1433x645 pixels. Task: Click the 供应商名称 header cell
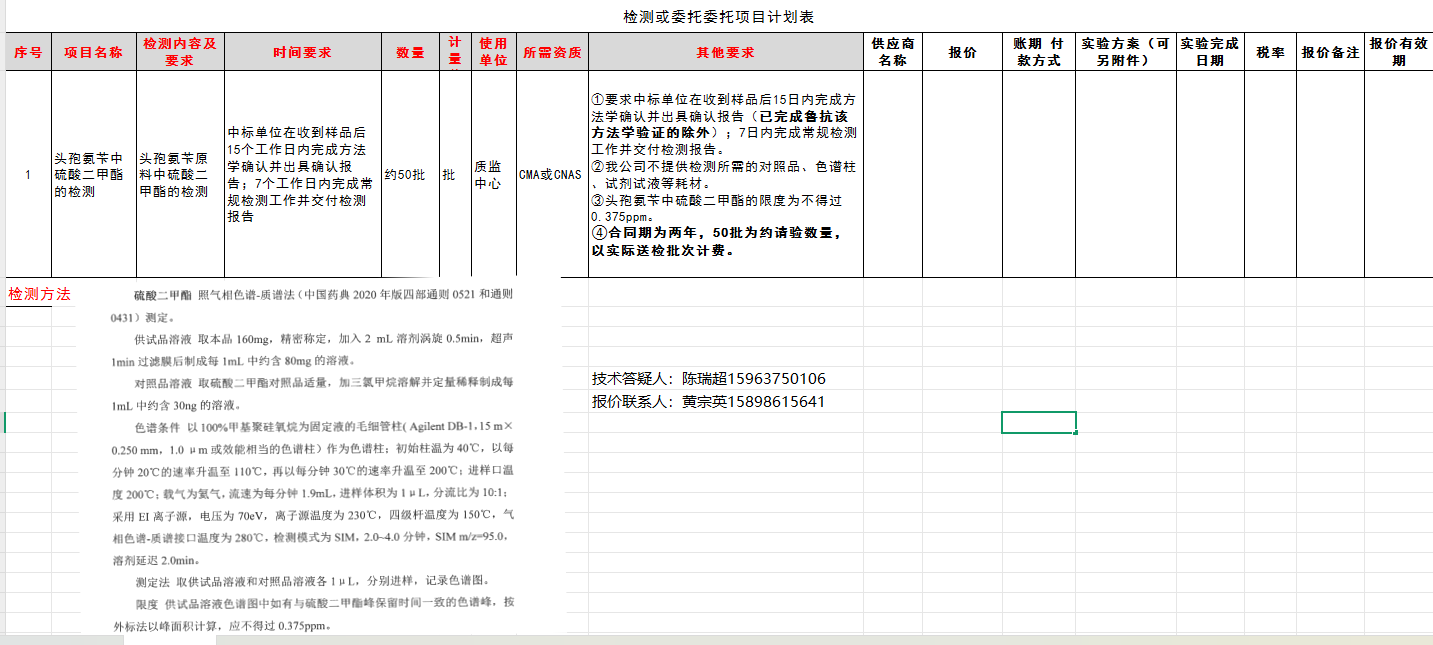[x=892, y=52]
